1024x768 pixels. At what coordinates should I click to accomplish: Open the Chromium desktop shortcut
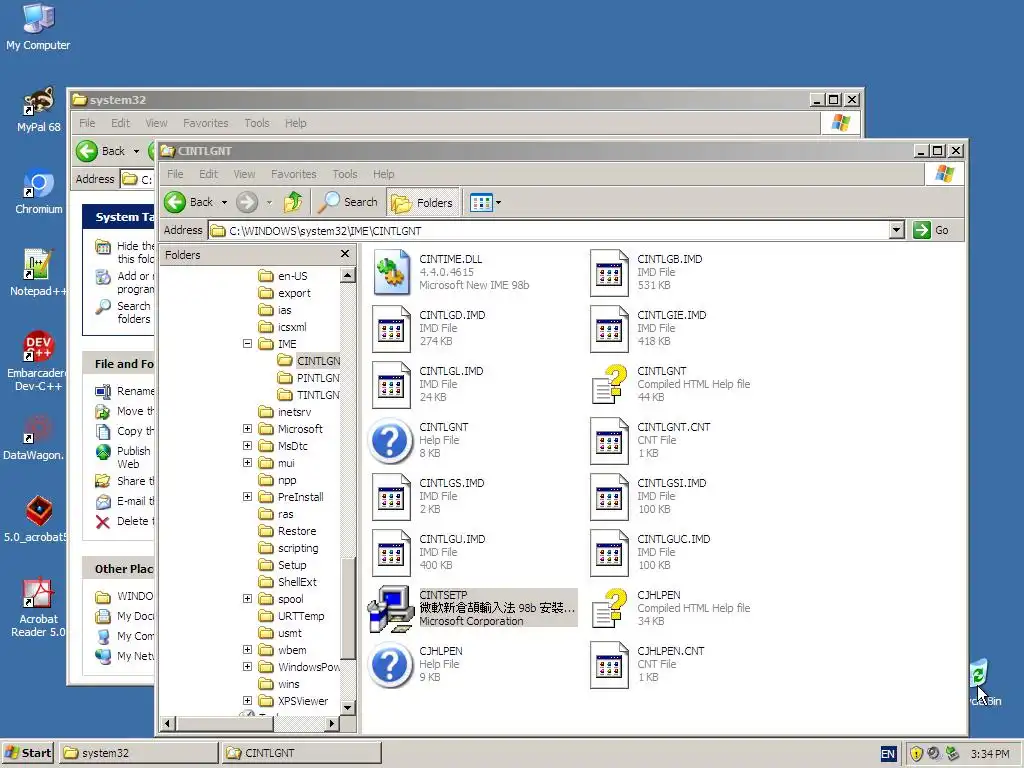pos(39,191)
